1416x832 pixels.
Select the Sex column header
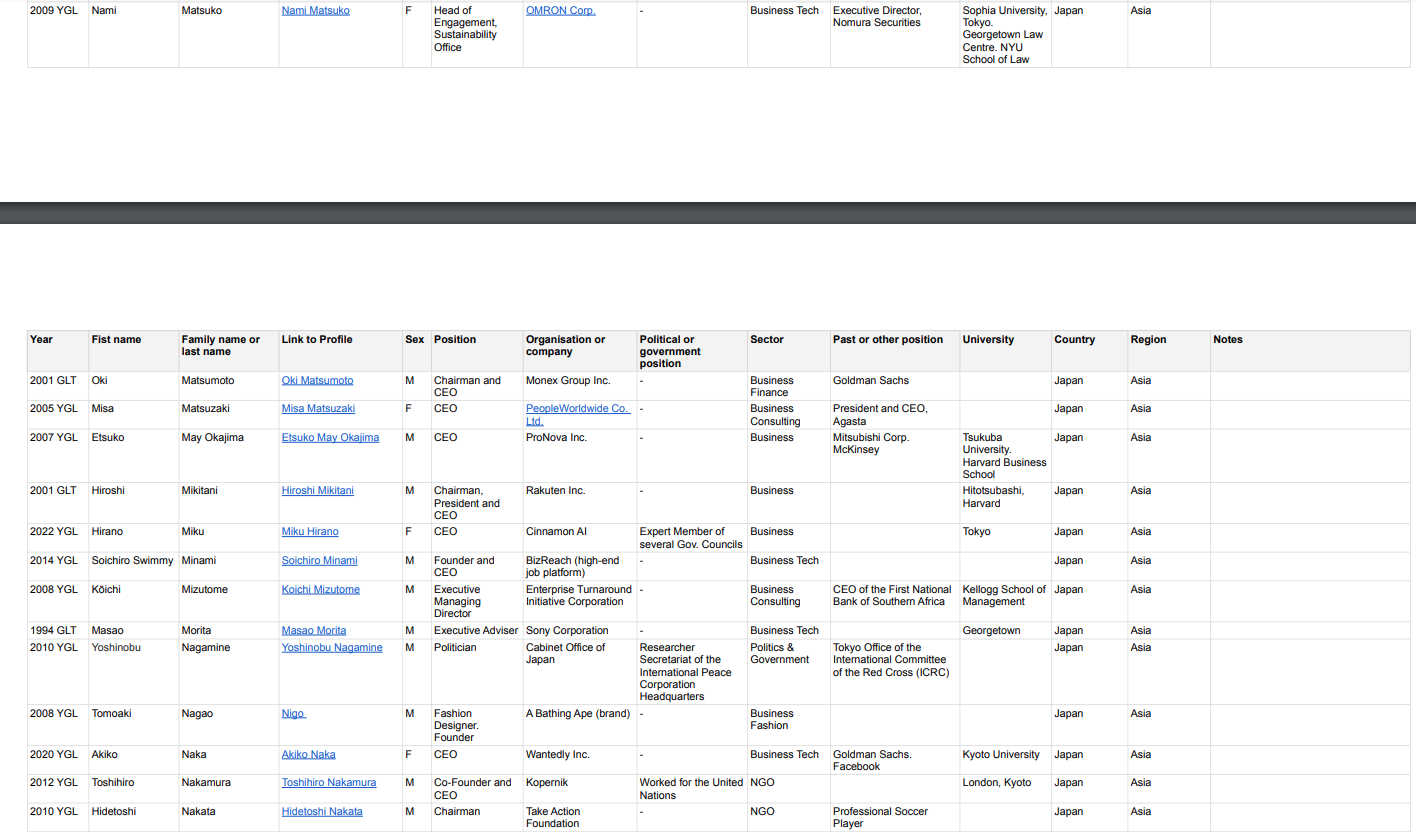click(x=417, y=351)
